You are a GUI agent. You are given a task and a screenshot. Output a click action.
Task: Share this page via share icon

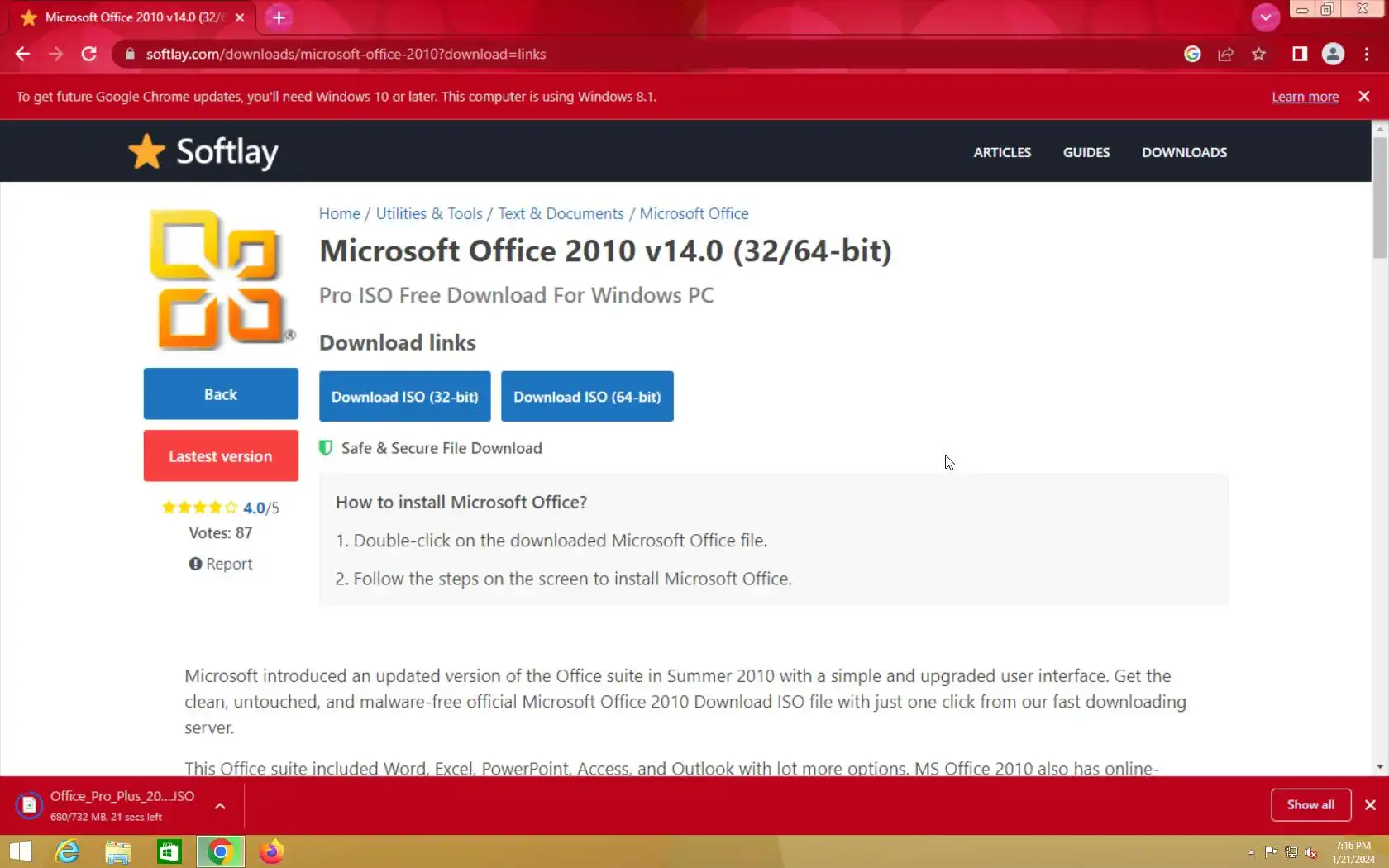1225,54
